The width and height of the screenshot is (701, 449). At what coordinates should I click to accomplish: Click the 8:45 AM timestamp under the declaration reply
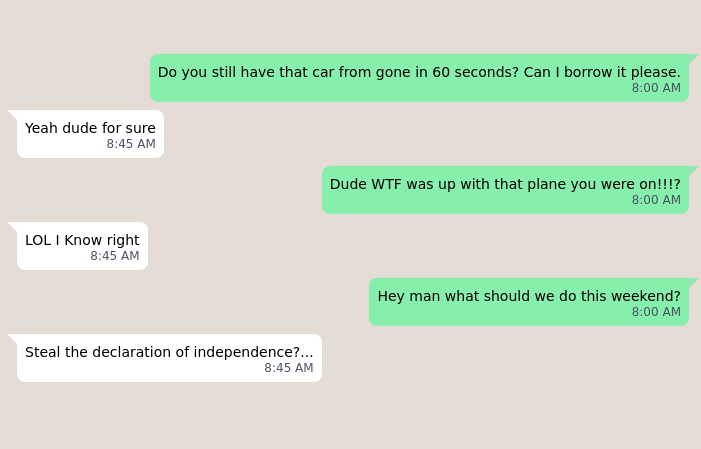pos(289,368)
